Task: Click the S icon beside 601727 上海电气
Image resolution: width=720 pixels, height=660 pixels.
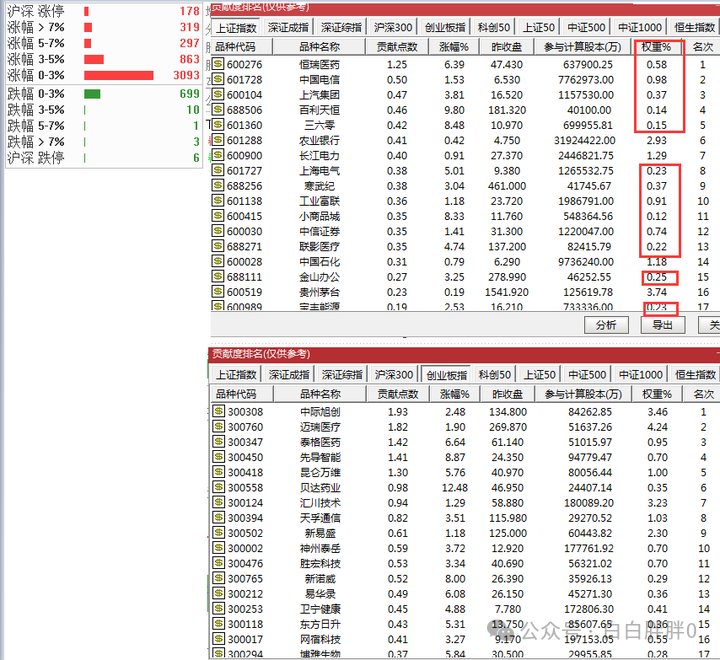Action: tap(218, 170)
